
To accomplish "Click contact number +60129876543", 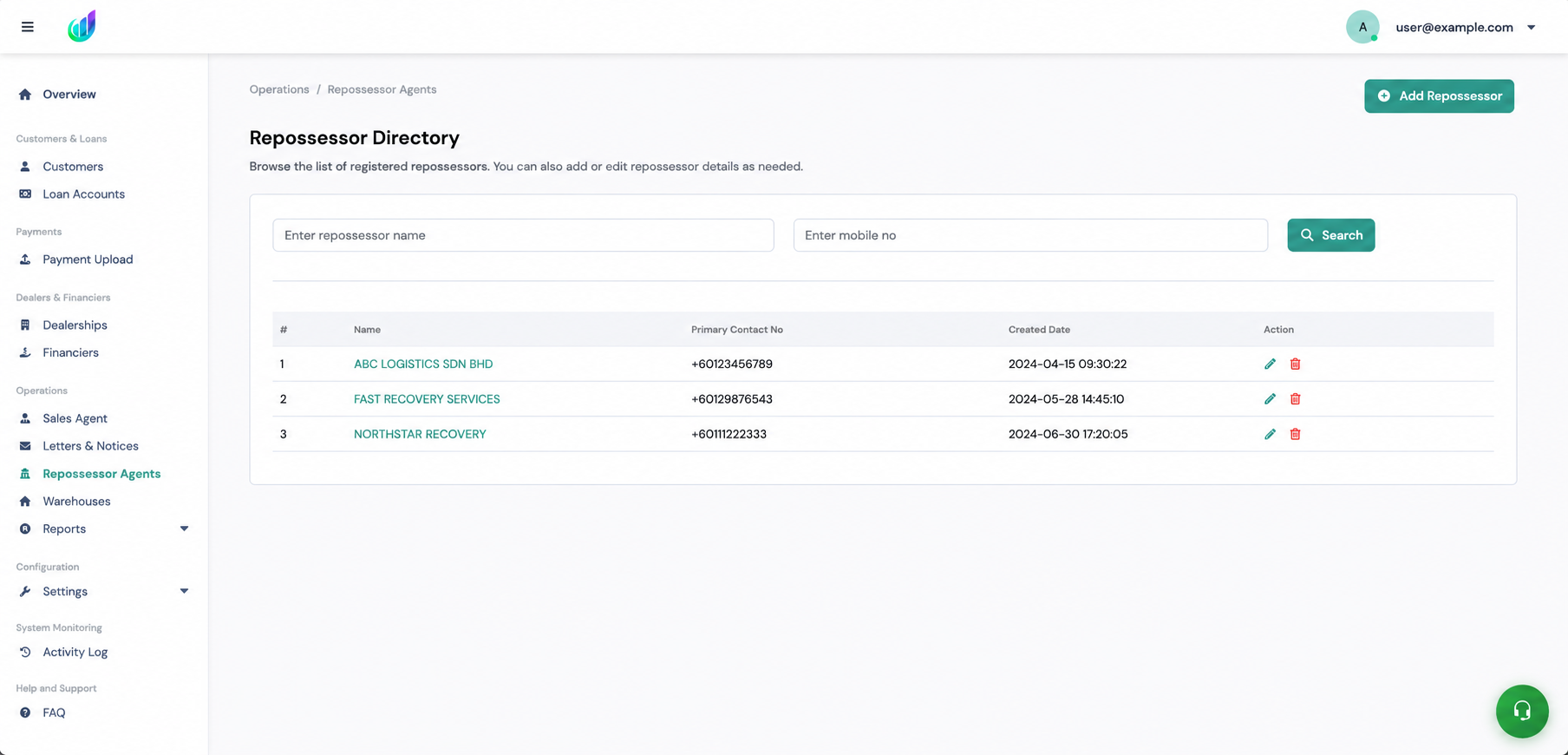I will click(732, 399).
